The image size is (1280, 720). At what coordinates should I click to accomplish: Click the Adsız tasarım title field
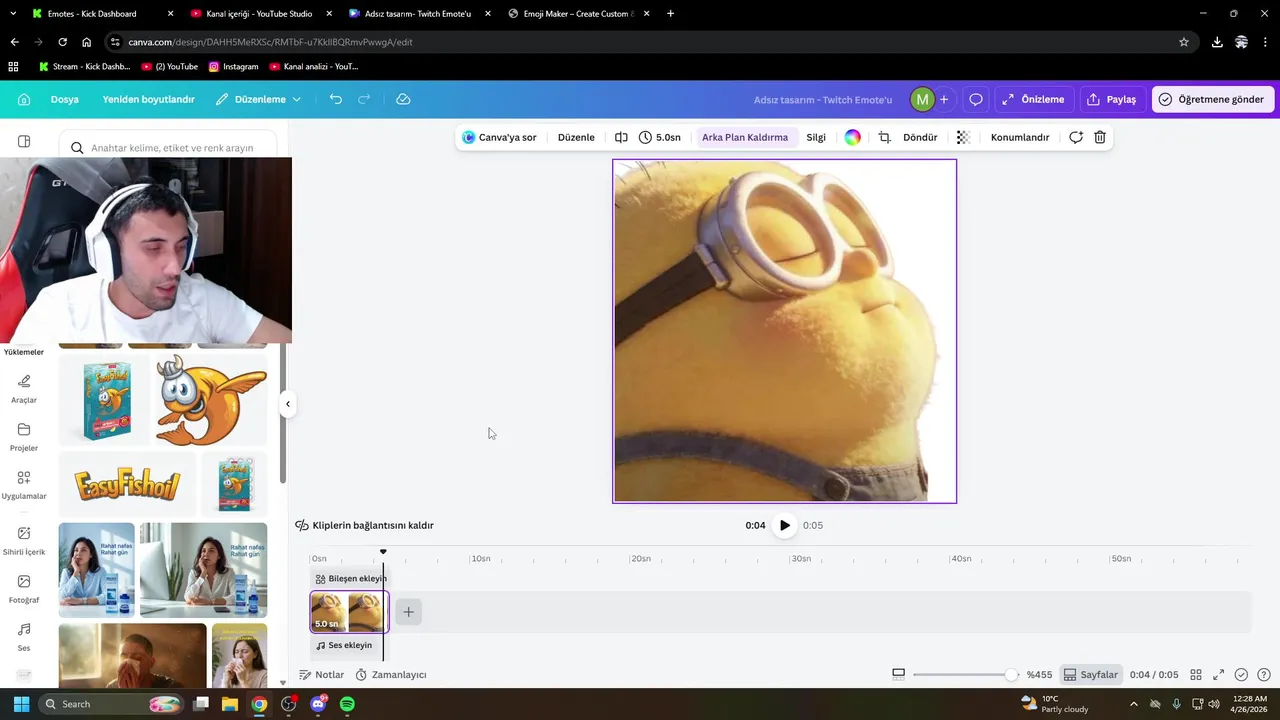click(x=822, y=100)
